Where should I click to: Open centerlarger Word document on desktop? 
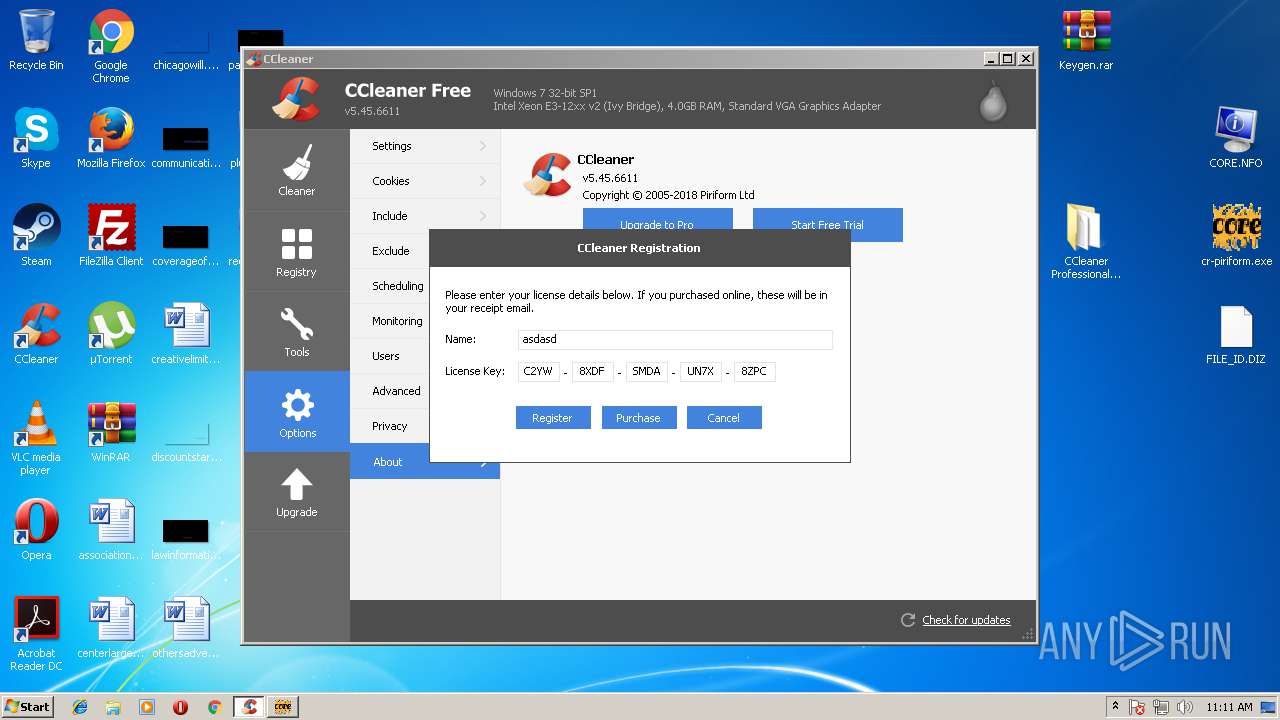coord(111,628)
